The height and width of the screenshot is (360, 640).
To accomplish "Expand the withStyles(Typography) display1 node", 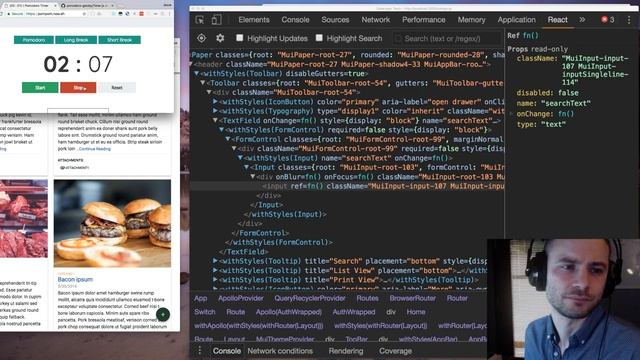I will click(x=215, y=111).
